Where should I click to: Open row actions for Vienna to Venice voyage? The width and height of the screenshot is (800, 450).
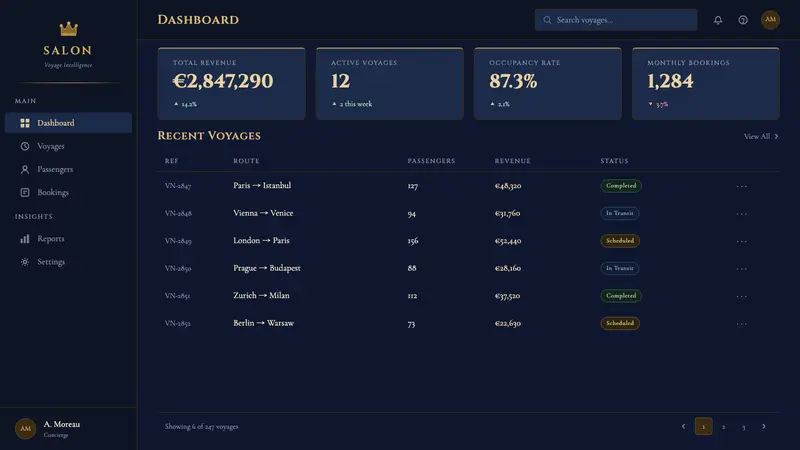coord(741,214)
